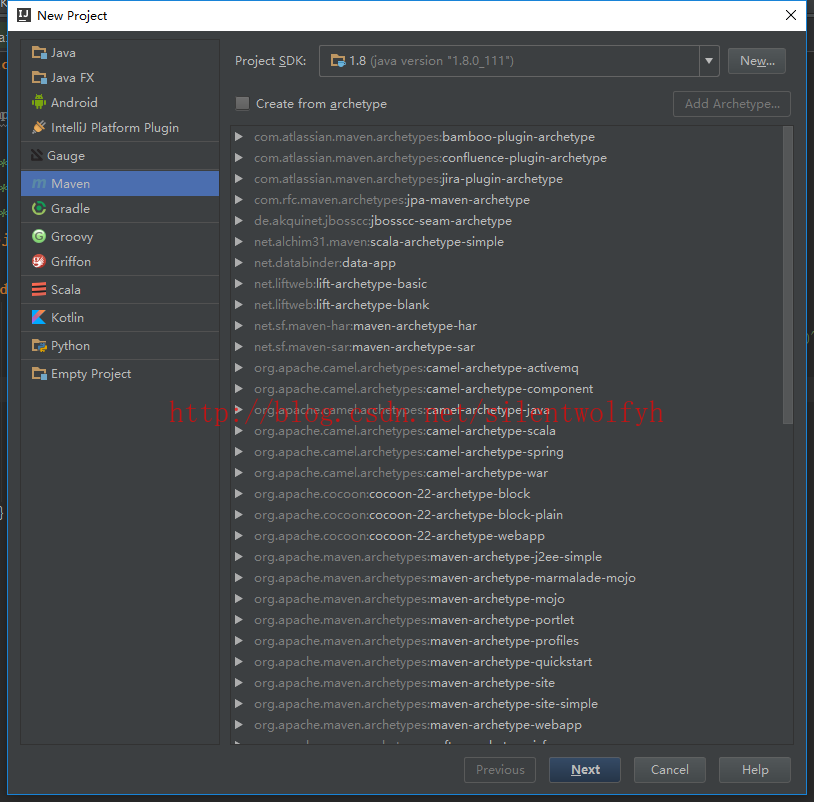
Task: Select the Kotlin project icon
Action: coord(39,318)
